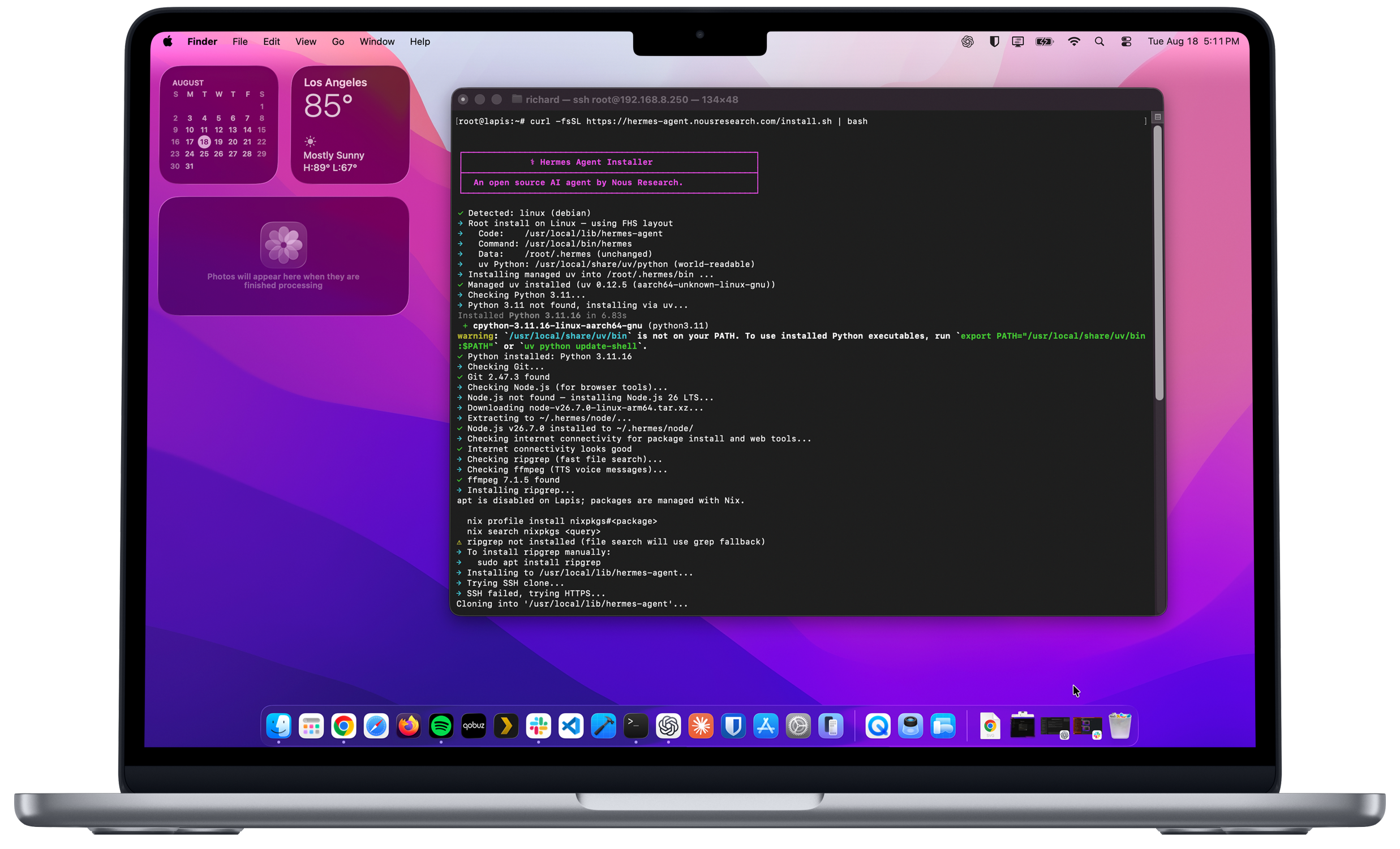Click the Terminal icon in Dock
Screen dimensions: 1400x849
click(x=636, y=726)
